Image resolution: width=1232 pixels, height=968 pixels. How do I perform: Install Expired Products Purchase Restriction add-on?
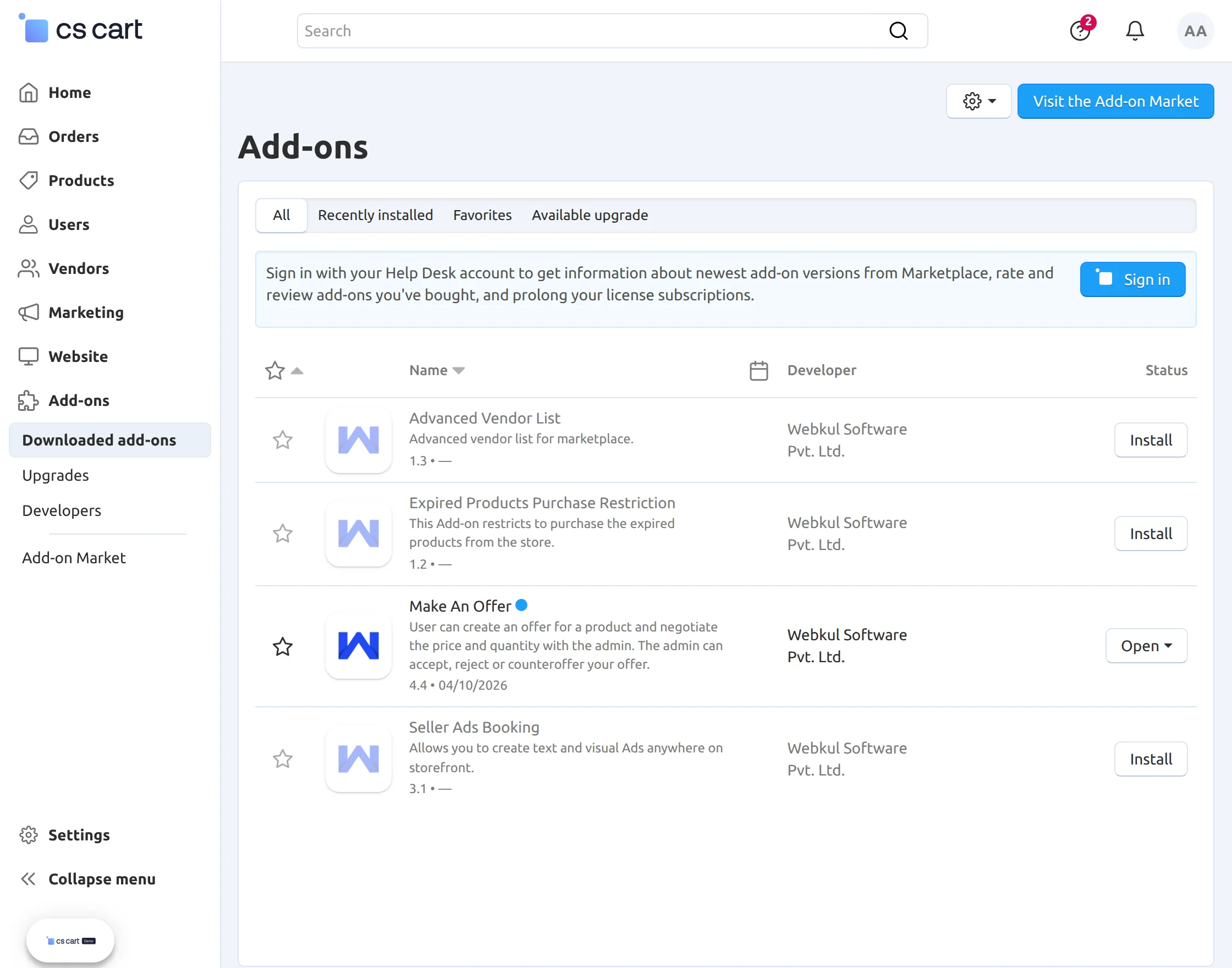tap(1151, 533)
